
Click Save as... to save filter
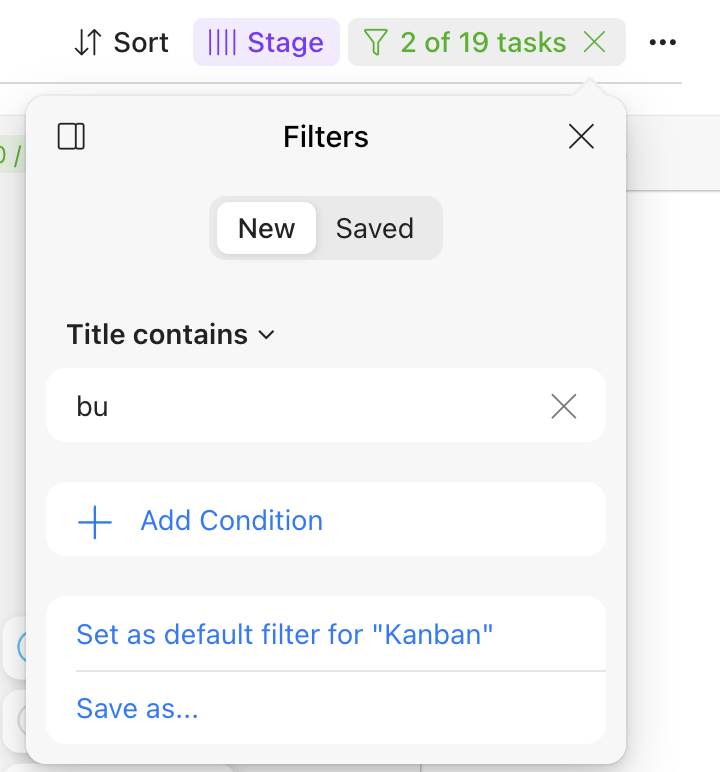click(137, 708)
